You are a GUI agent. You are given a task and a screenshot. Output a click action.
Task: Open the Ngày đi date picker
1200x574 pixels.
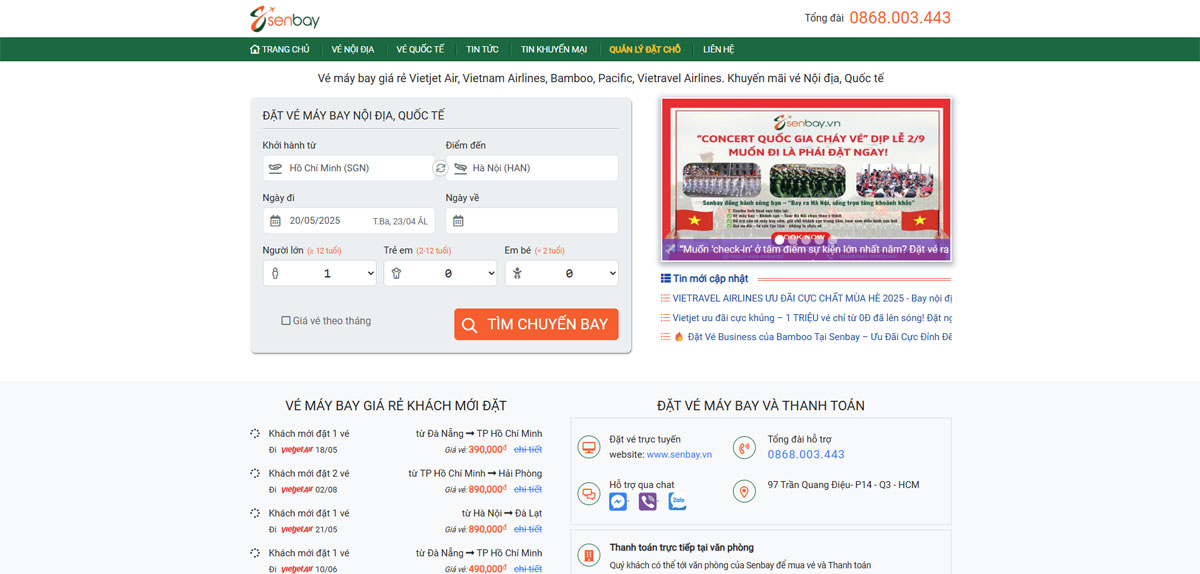(349, 221)
